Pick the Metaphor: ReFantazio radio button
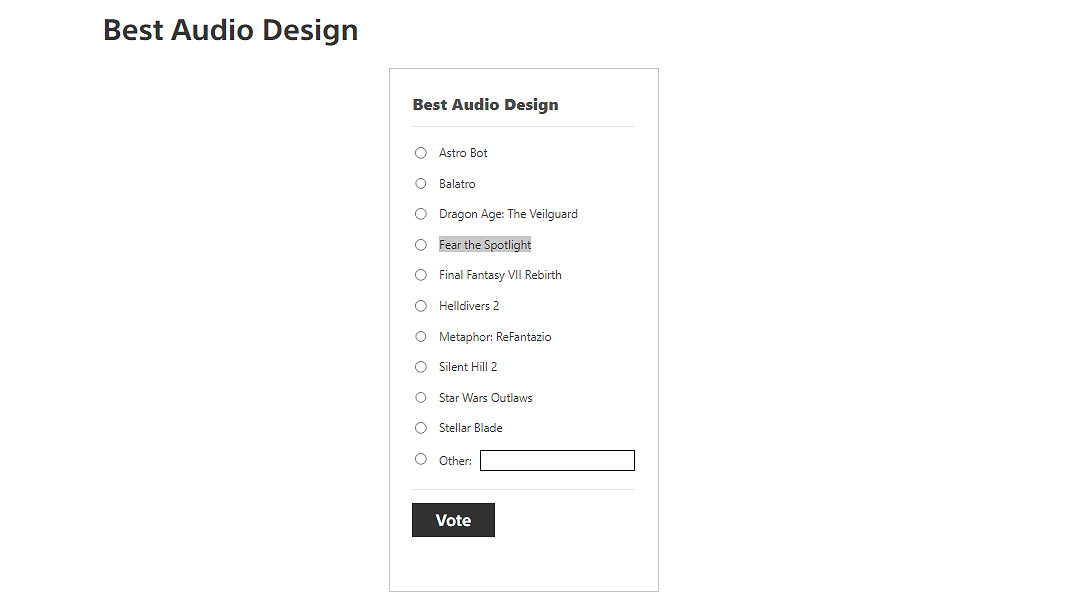Screen dimensions: 1067x594 [x=421, y=337]
